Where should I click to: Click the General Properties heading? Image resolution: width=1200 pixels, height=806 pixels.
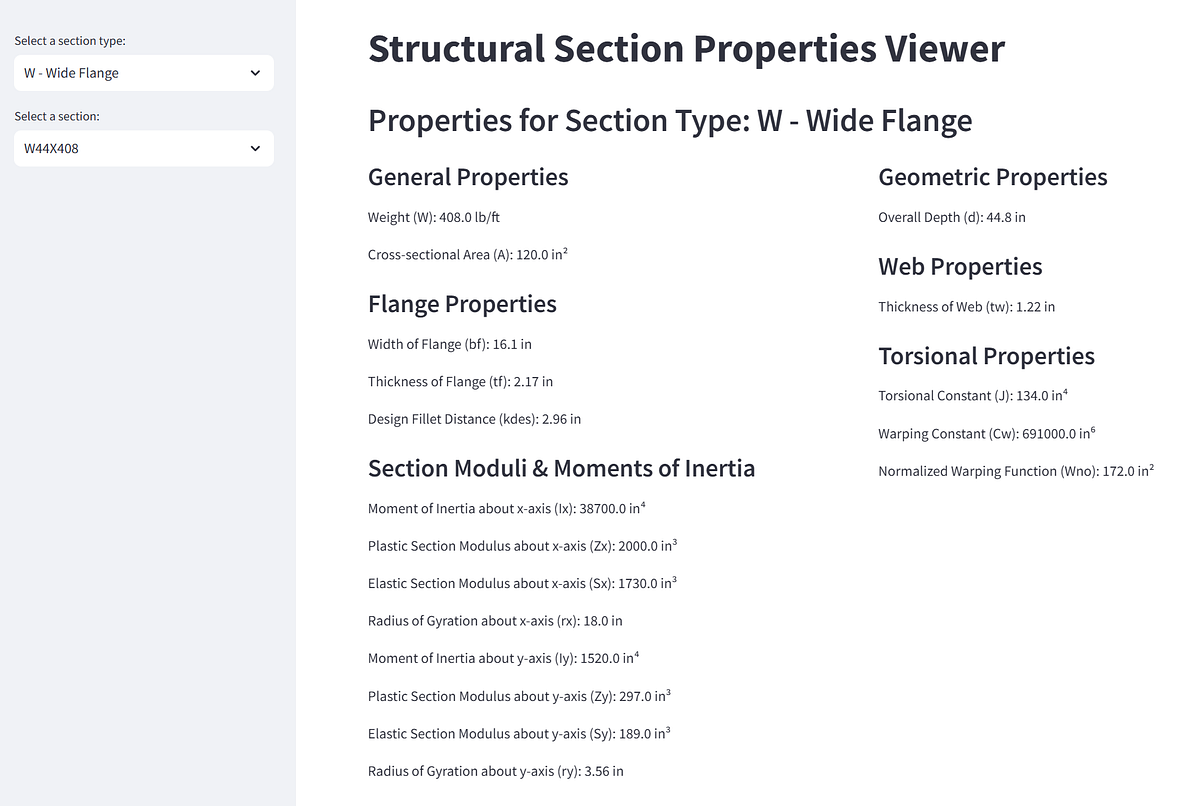point(468,177)
